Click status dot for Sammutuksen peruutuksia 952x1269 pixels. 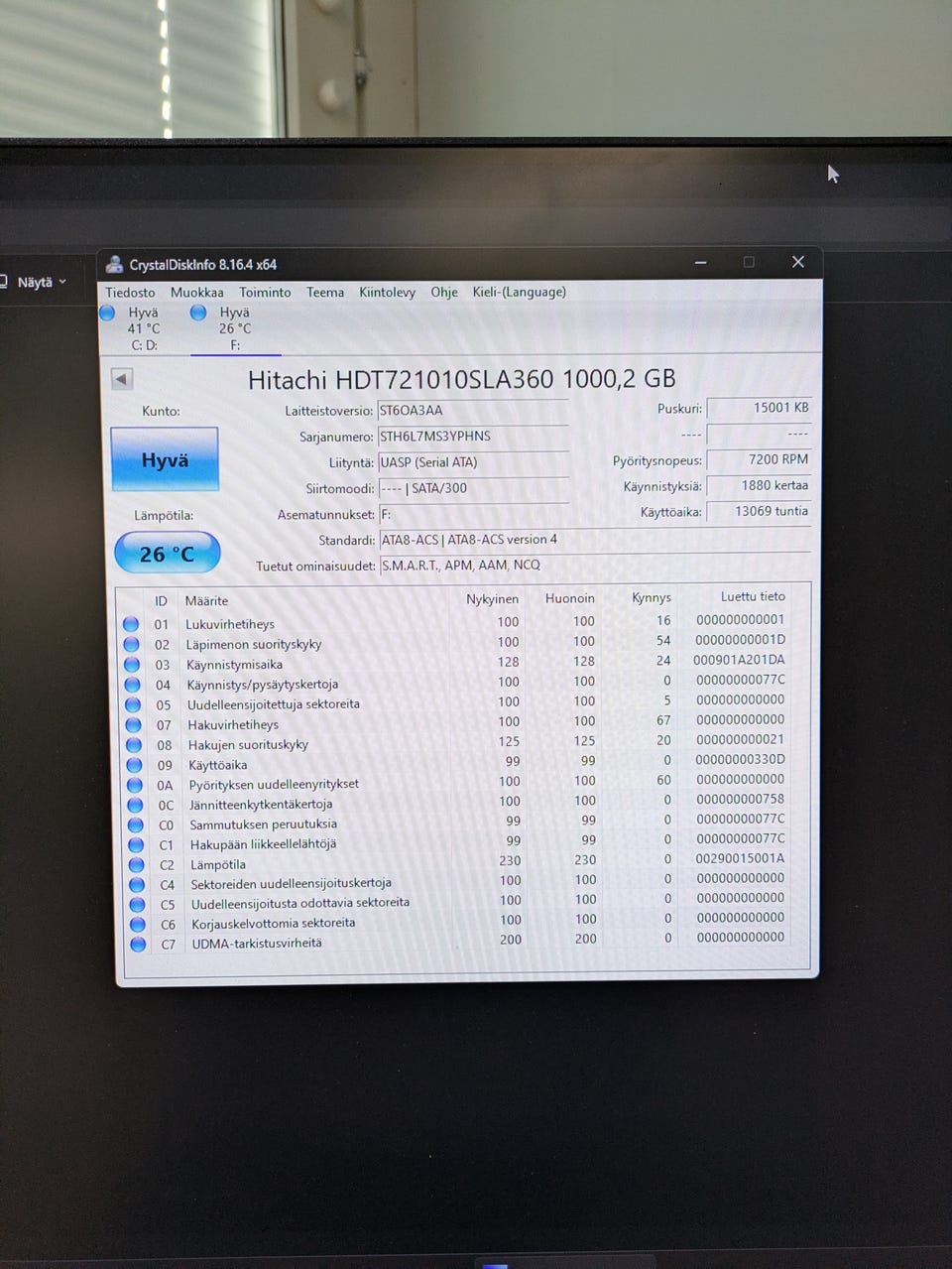point(135,825)
